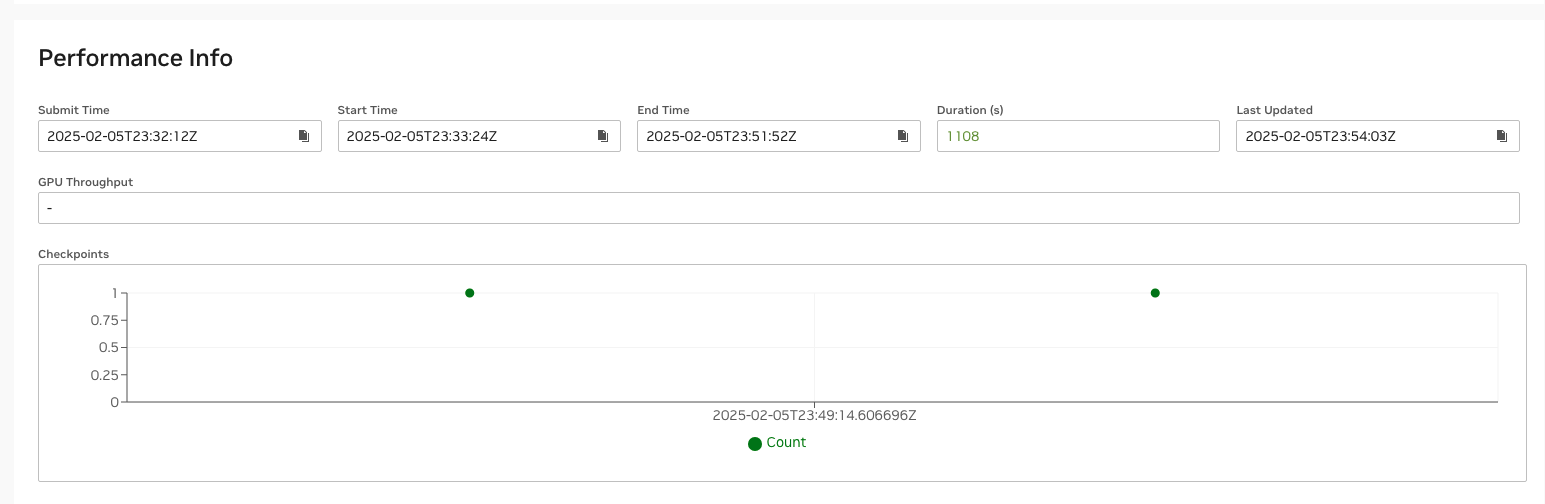Focus the GPU Throughput field
1545x504 pixels.
[x=778, y=208]
